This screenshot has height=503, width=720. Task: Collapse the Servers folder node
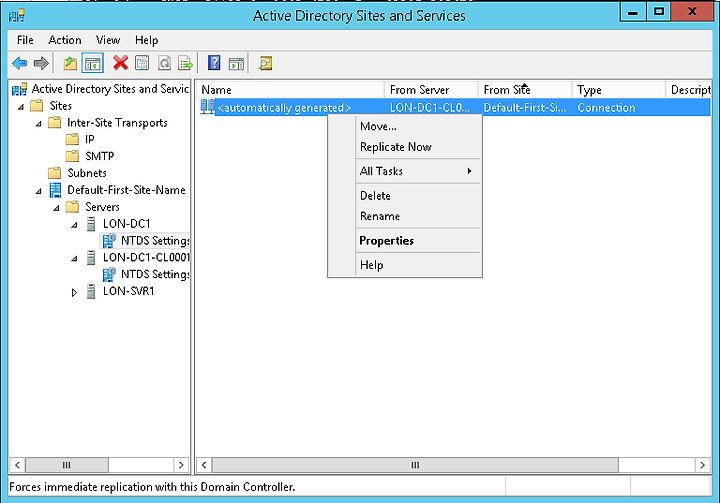coord(56,208)
